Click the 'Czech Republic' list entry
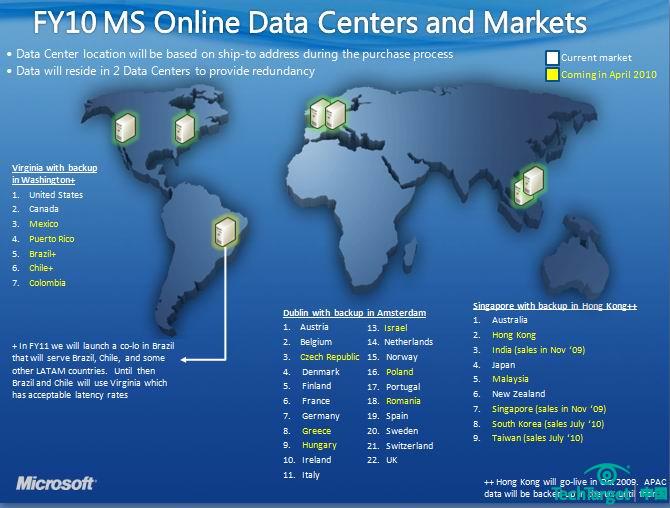The image size is (670, 508). pos(329,357)
